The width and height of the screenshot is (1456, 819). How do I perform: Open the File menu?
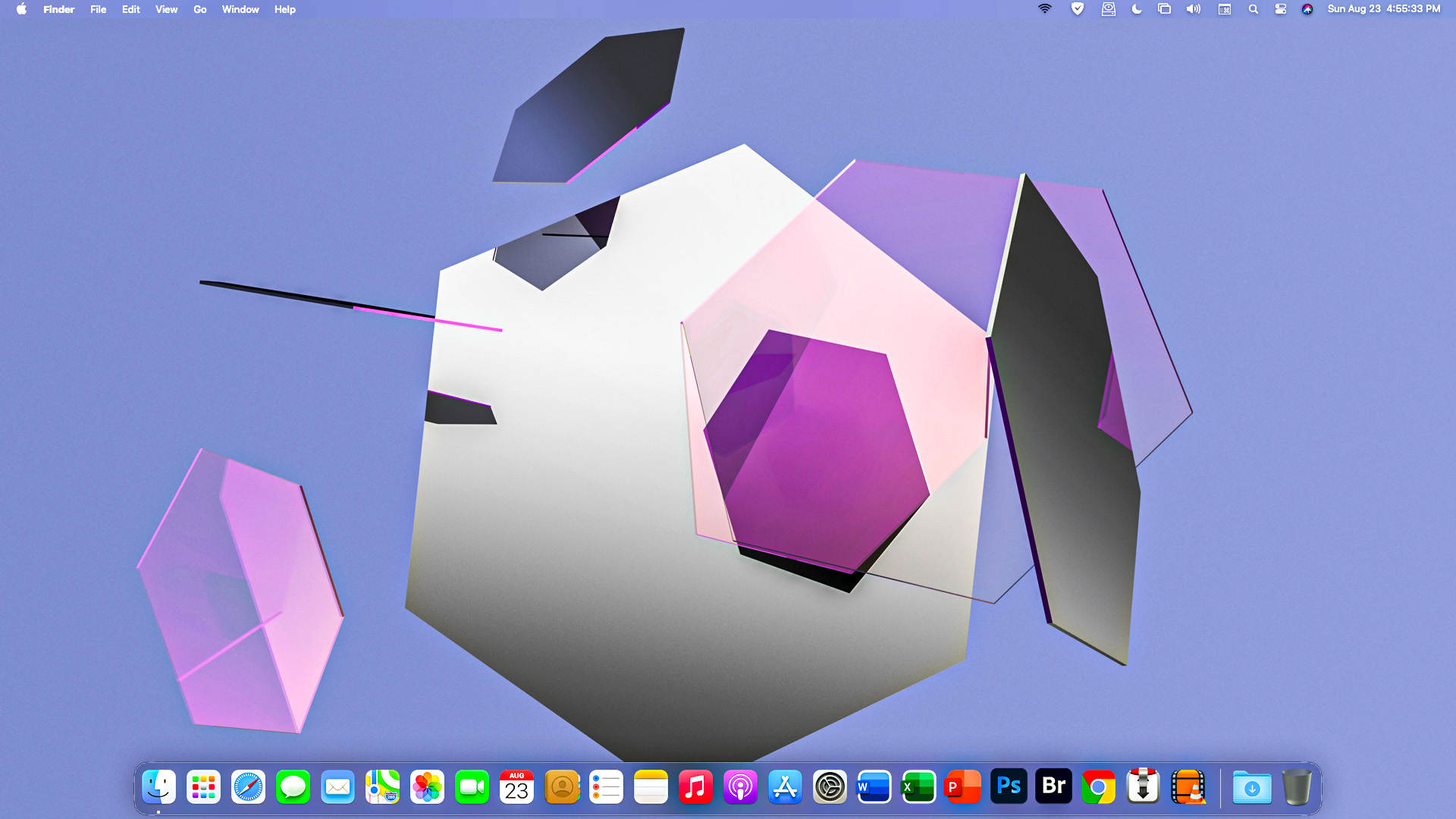(x=98, y=9)
